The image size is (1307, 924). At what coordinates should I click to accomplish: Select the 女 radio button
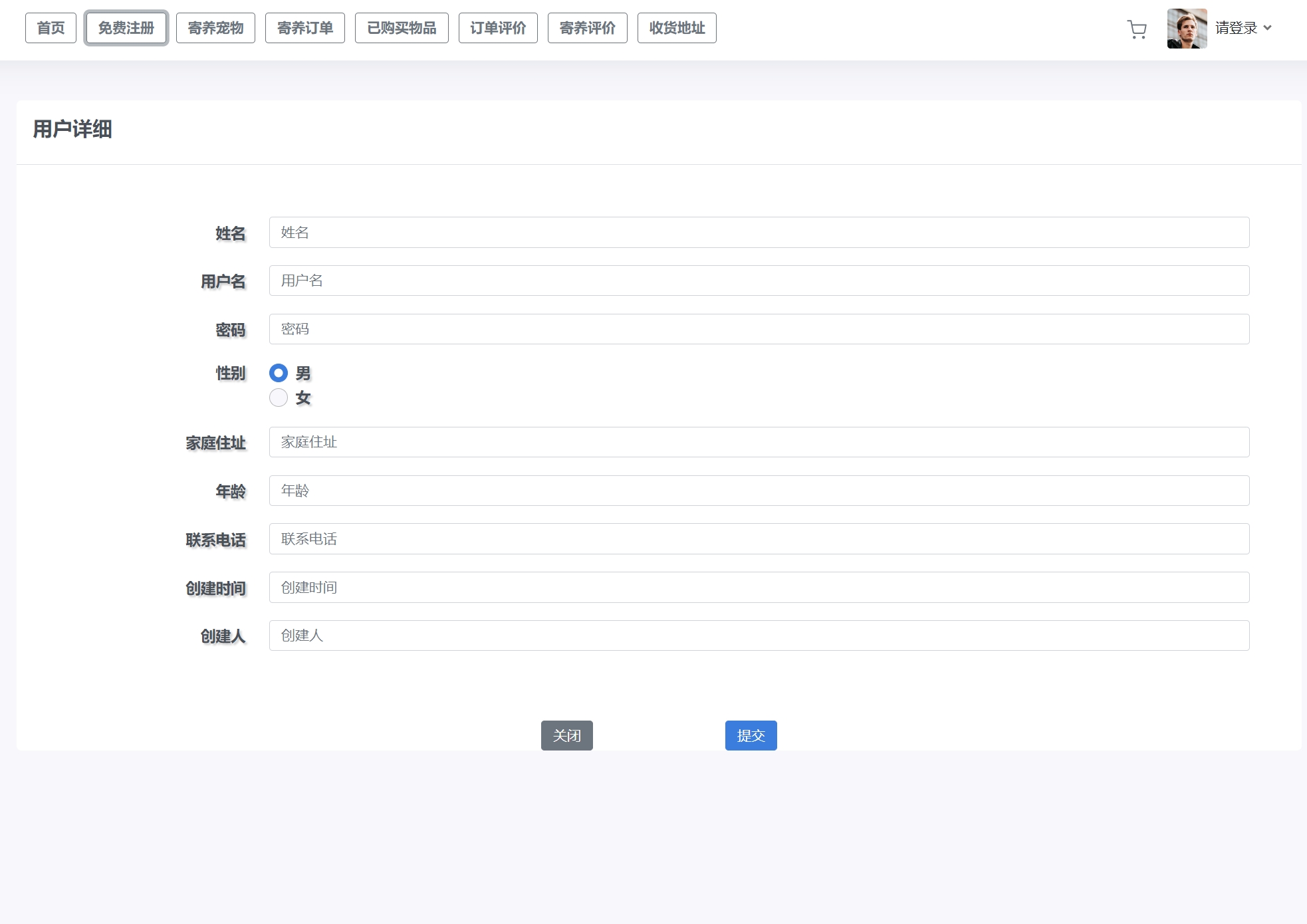279,398
